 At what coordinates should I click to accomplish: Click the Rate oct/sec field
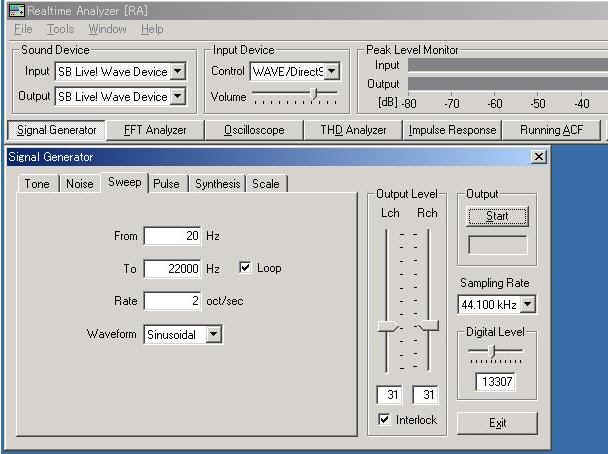pos(172,301)
